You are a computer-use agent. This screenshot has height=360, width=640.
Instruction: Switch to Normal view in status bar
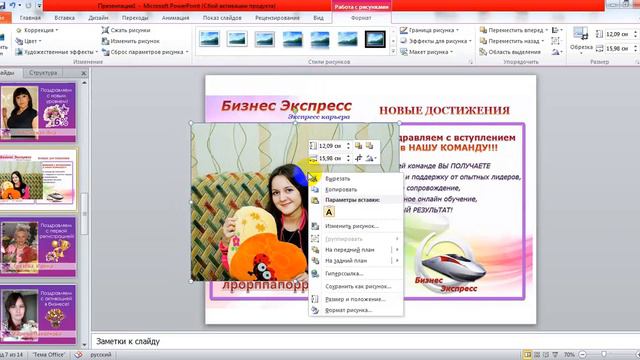tap(527, 355)
